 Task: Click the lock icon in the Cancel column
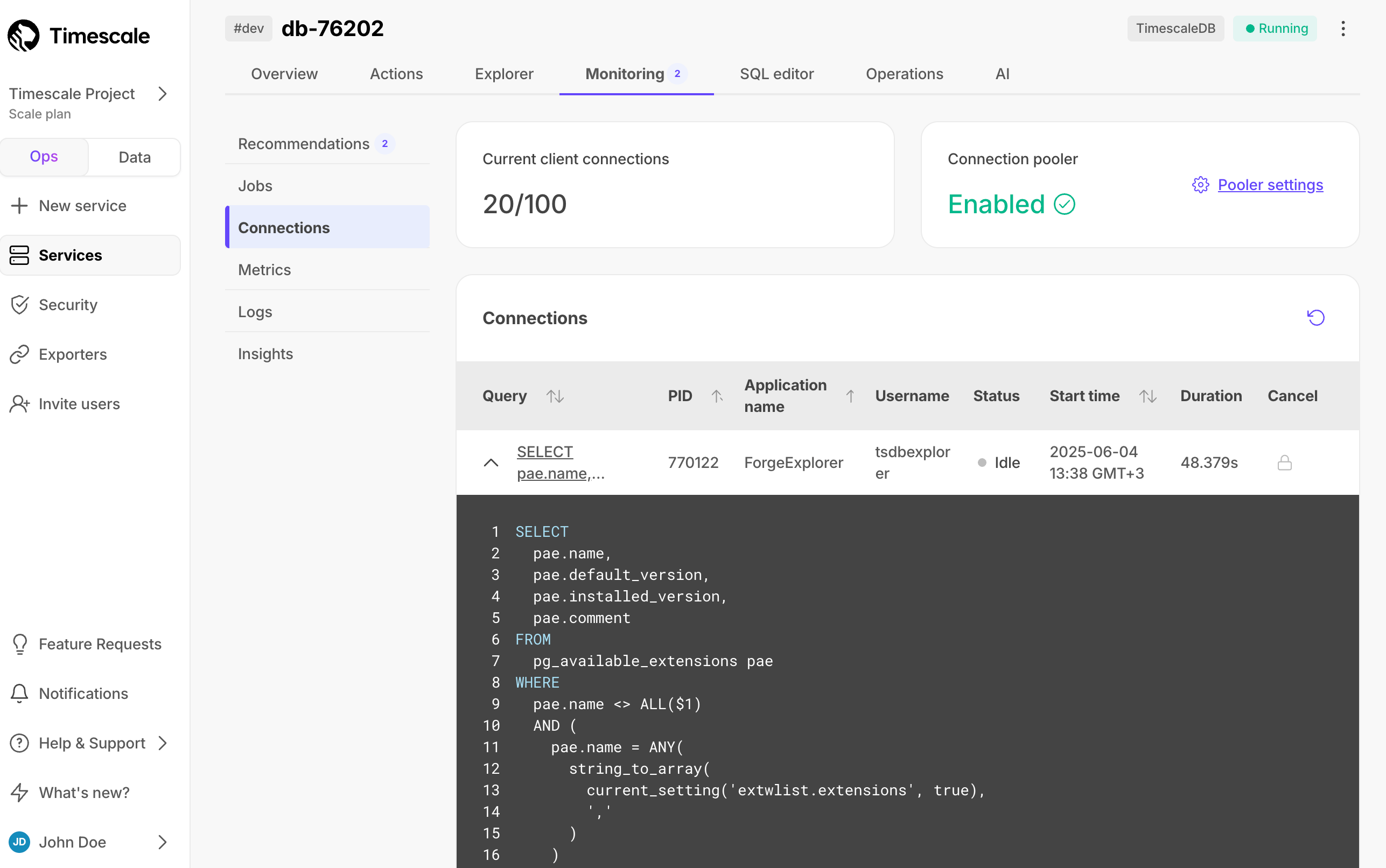click(1284, 463)
